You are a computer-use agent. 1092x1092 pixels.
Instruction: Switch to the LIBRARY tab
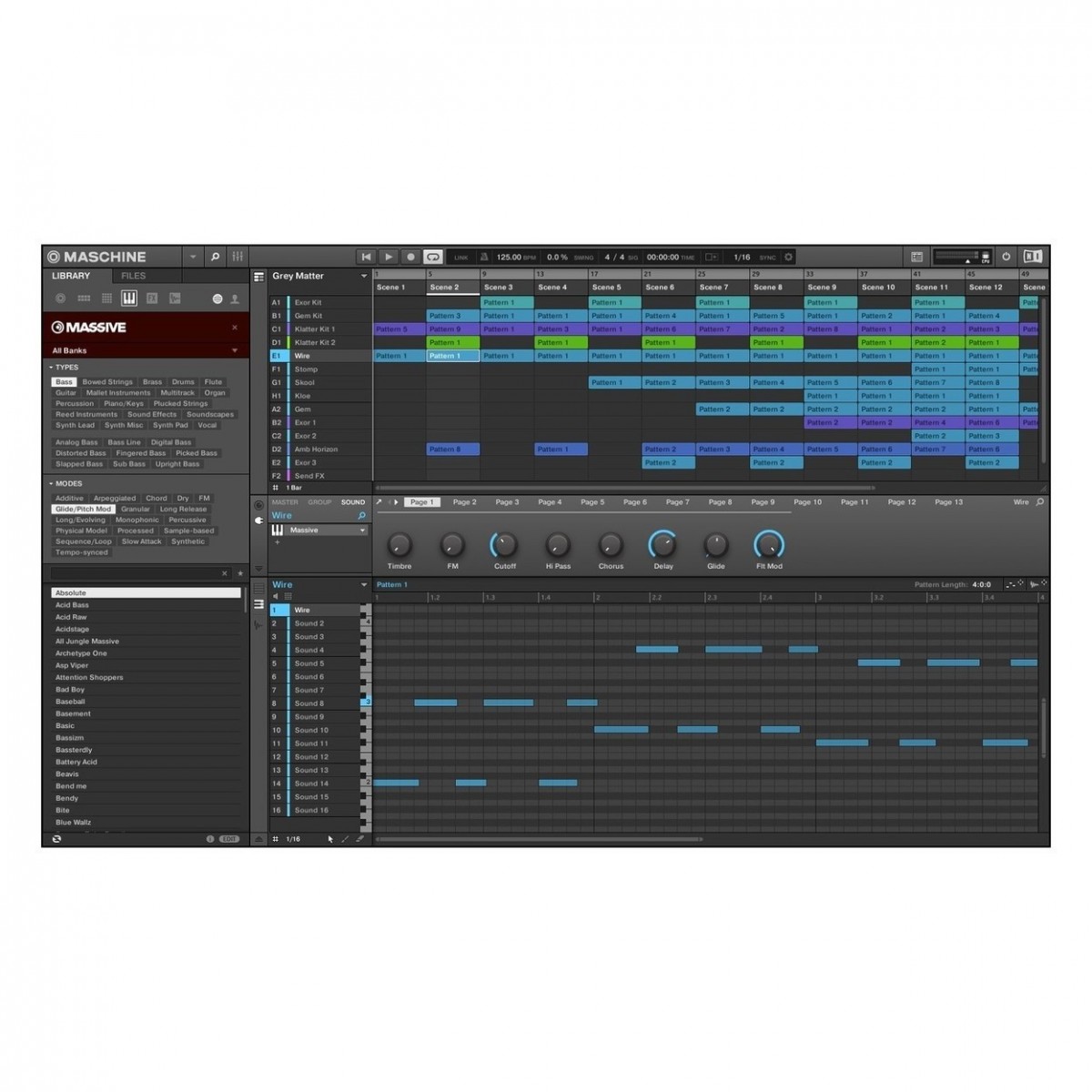pos(71,276)
